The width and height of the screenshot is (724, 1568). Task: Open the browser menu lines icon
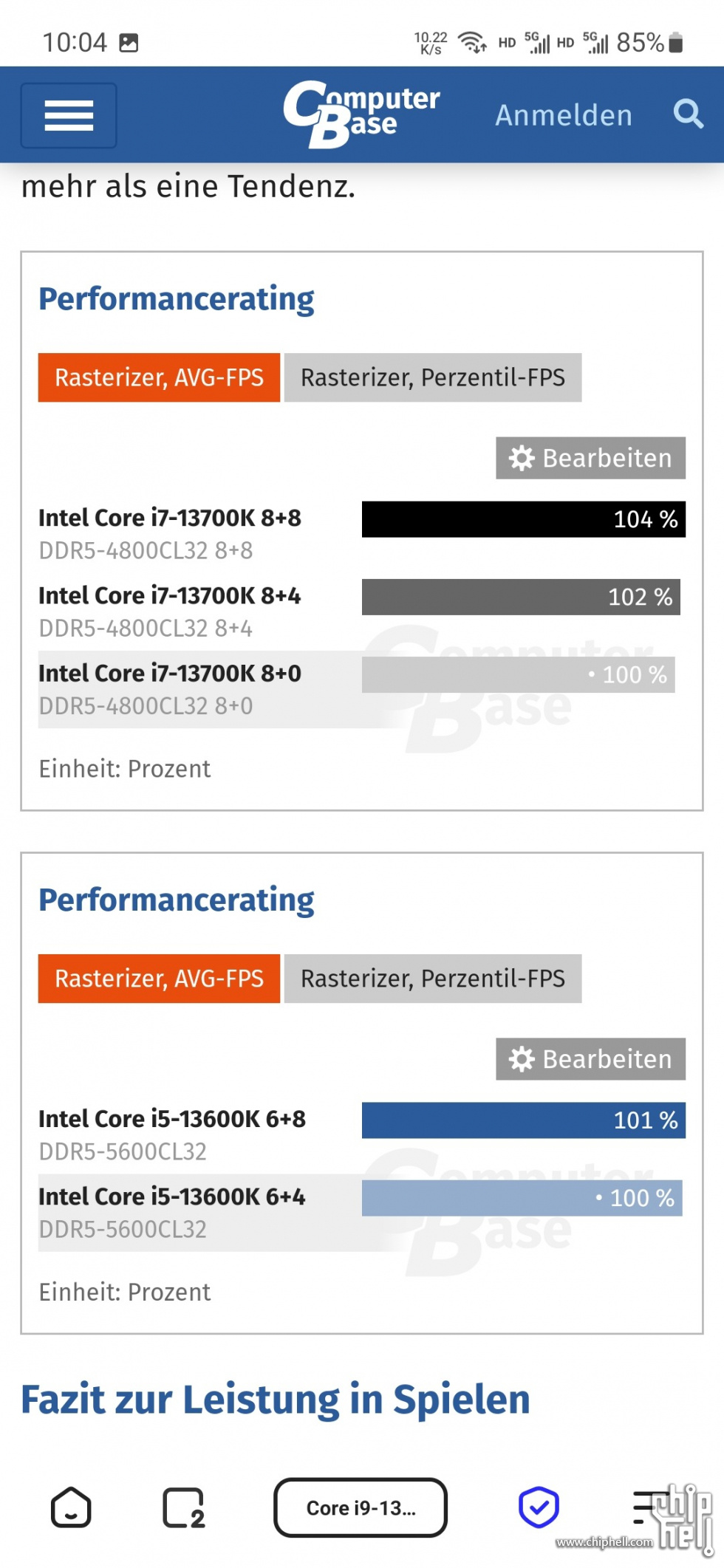[650, 1507]
